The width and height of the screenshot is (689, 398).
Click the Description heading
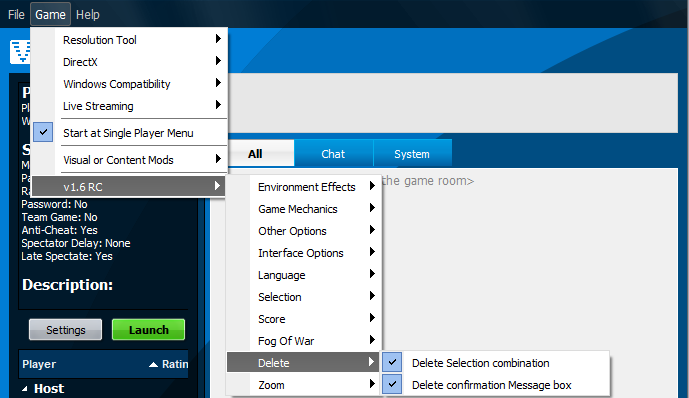point(67,285)
